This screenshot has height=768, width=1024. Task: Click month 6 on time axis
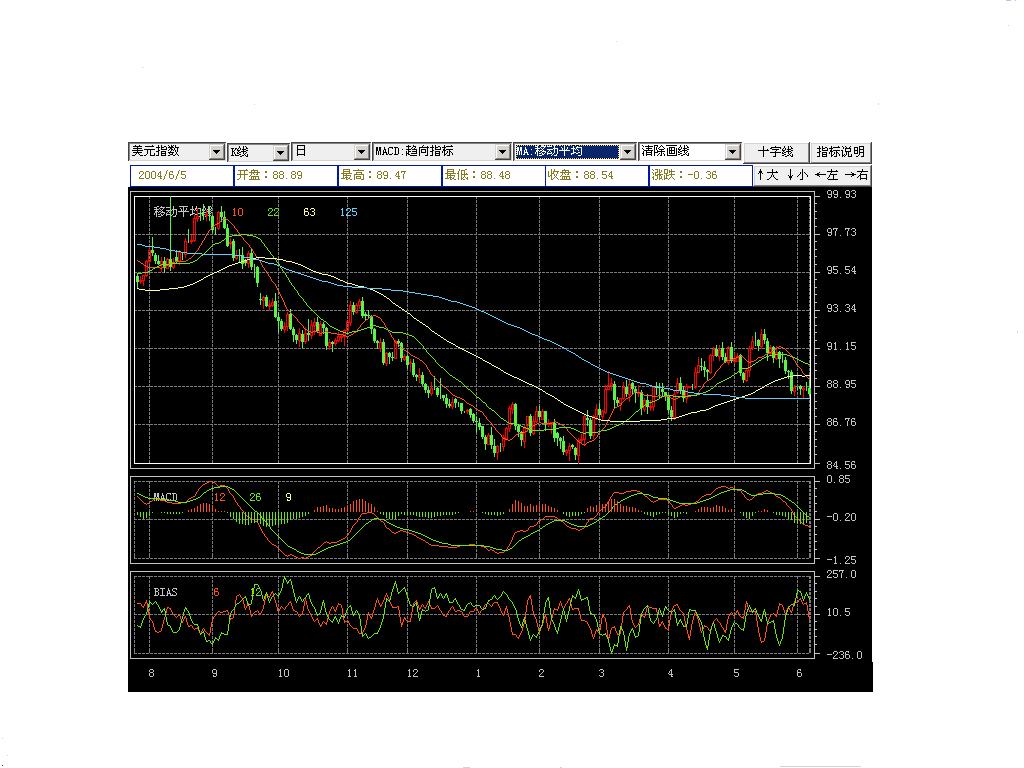point(799,673)
